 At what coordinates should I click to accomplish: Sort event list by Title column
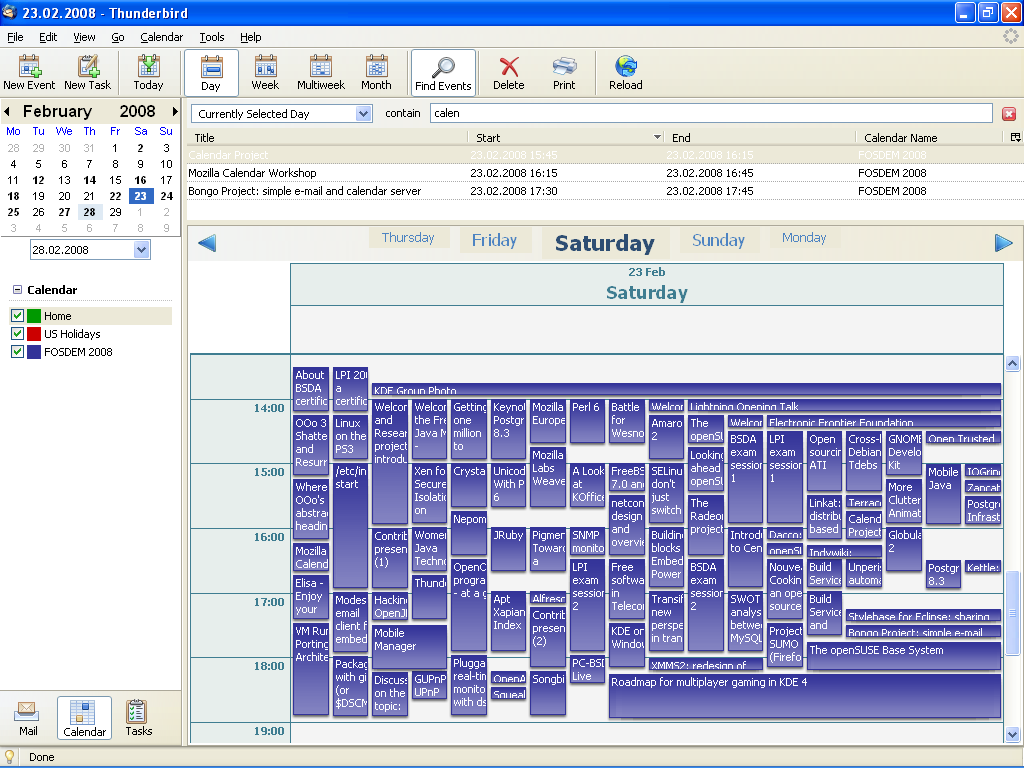(x=327, y=138)
